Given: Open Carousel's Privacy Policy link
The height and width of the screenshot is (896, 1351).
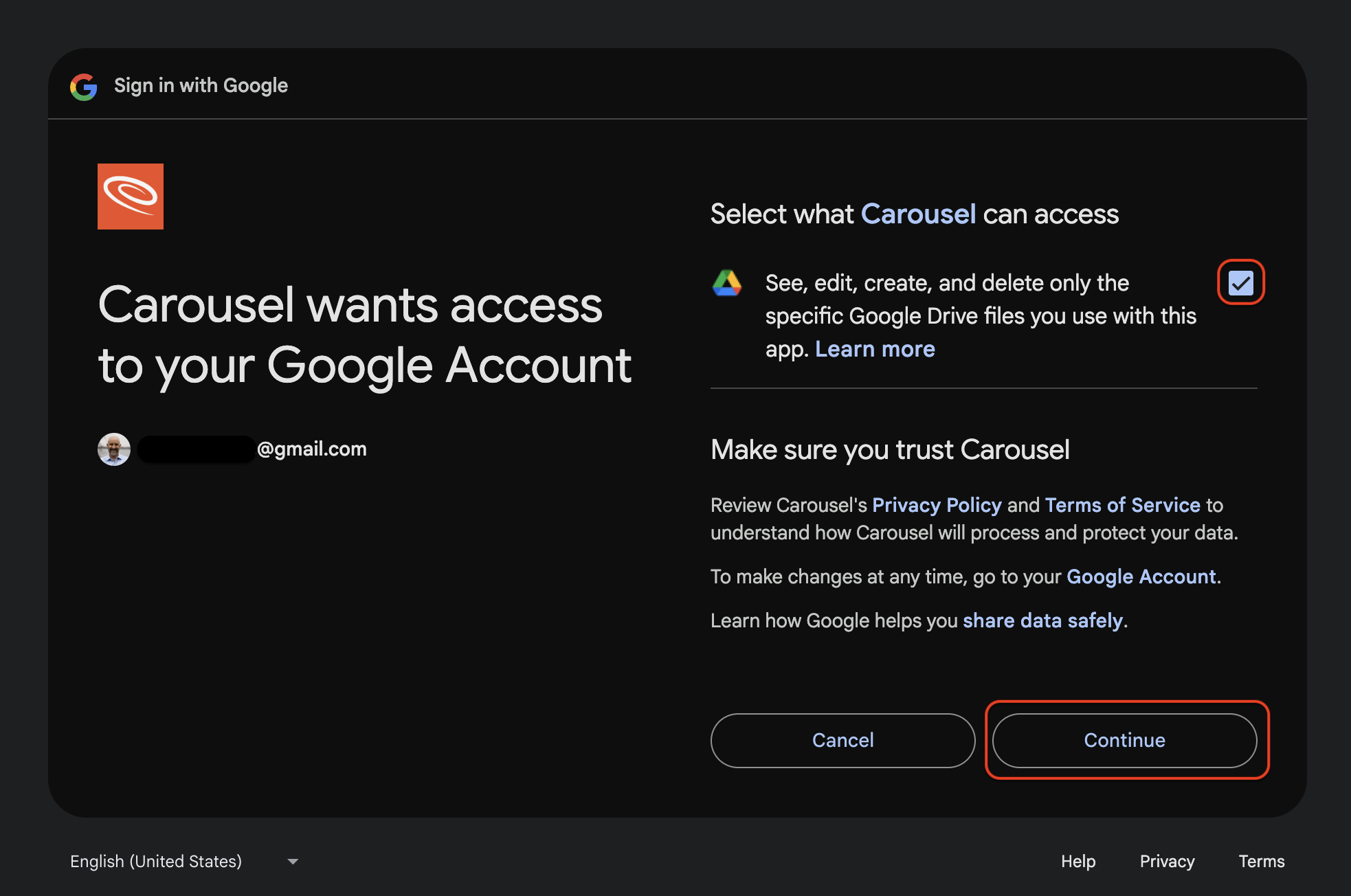Looking at the screenshot, I should click(937, 505).
